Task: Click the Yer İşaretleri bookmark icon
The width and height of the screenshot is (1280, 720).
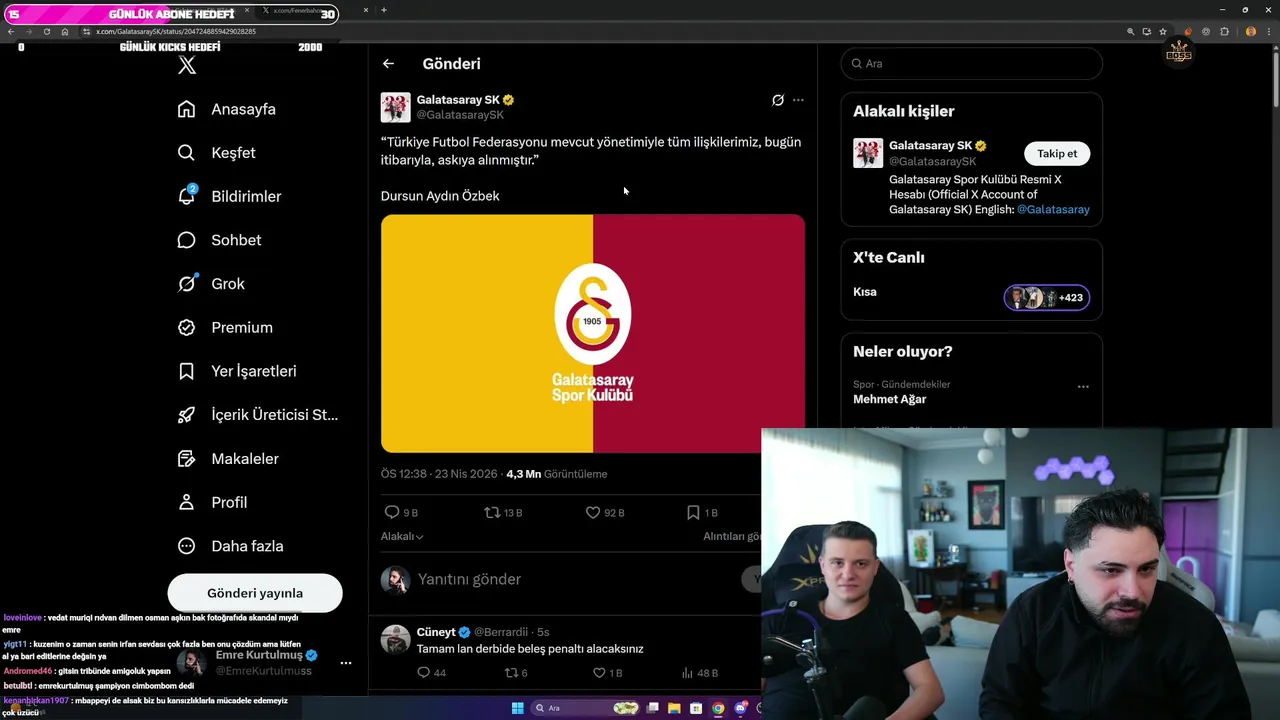Action: 186,371
